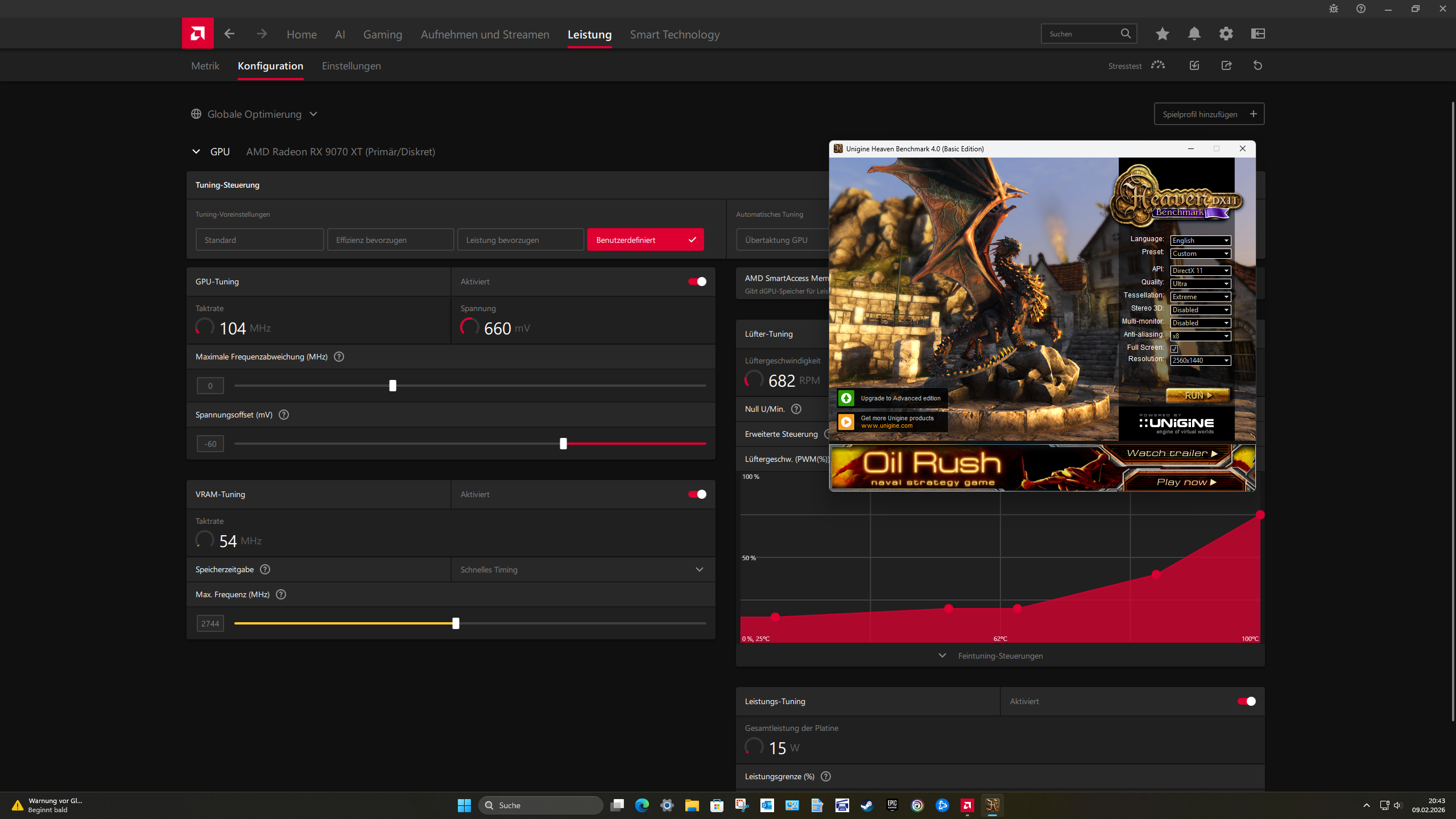This screenshot has width=1456, height=819.
Task: Switch to the Metrik tab
Action: (205, 66)
